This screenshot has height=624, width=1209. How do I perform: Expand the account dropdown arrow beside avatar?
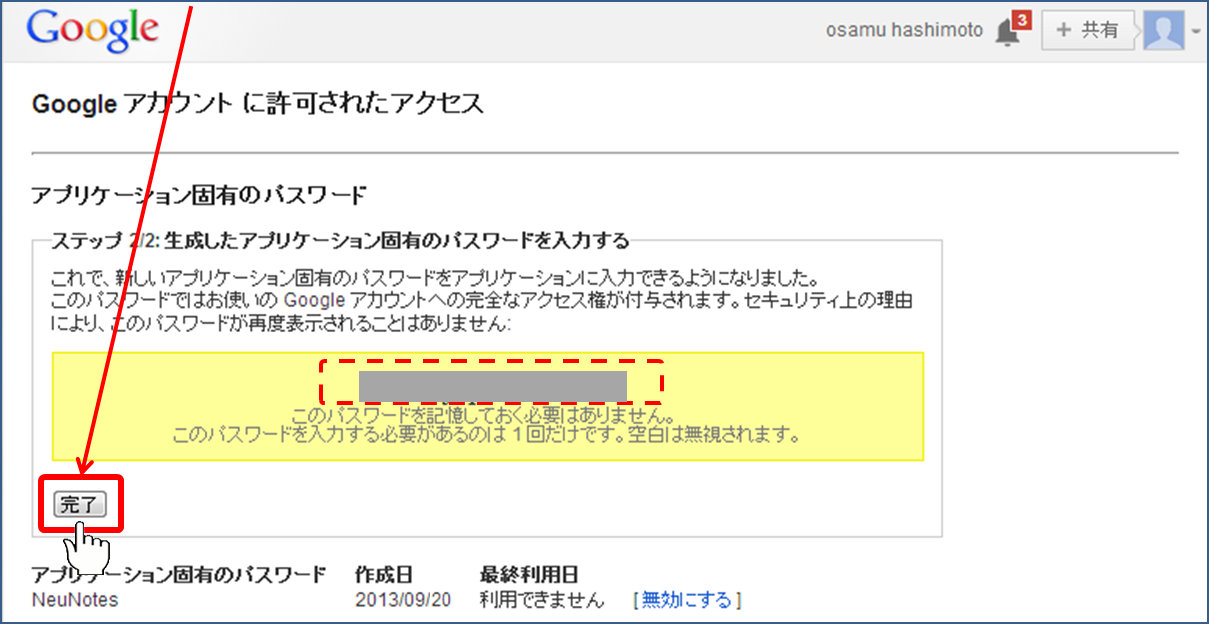pyautogui.click(x=1194, y=31)
